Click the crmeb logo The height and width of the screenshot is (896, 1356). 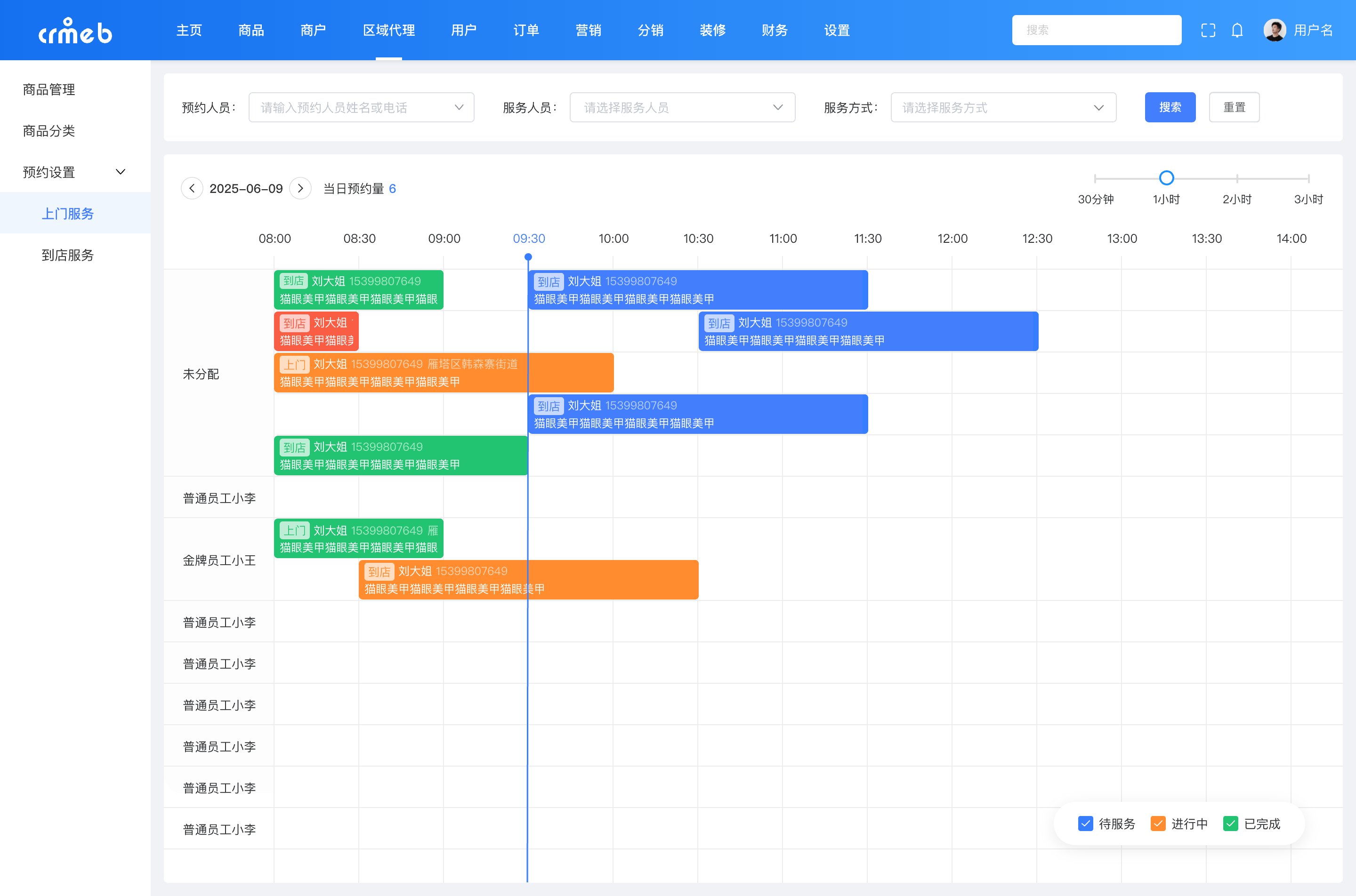coord(75,32)
